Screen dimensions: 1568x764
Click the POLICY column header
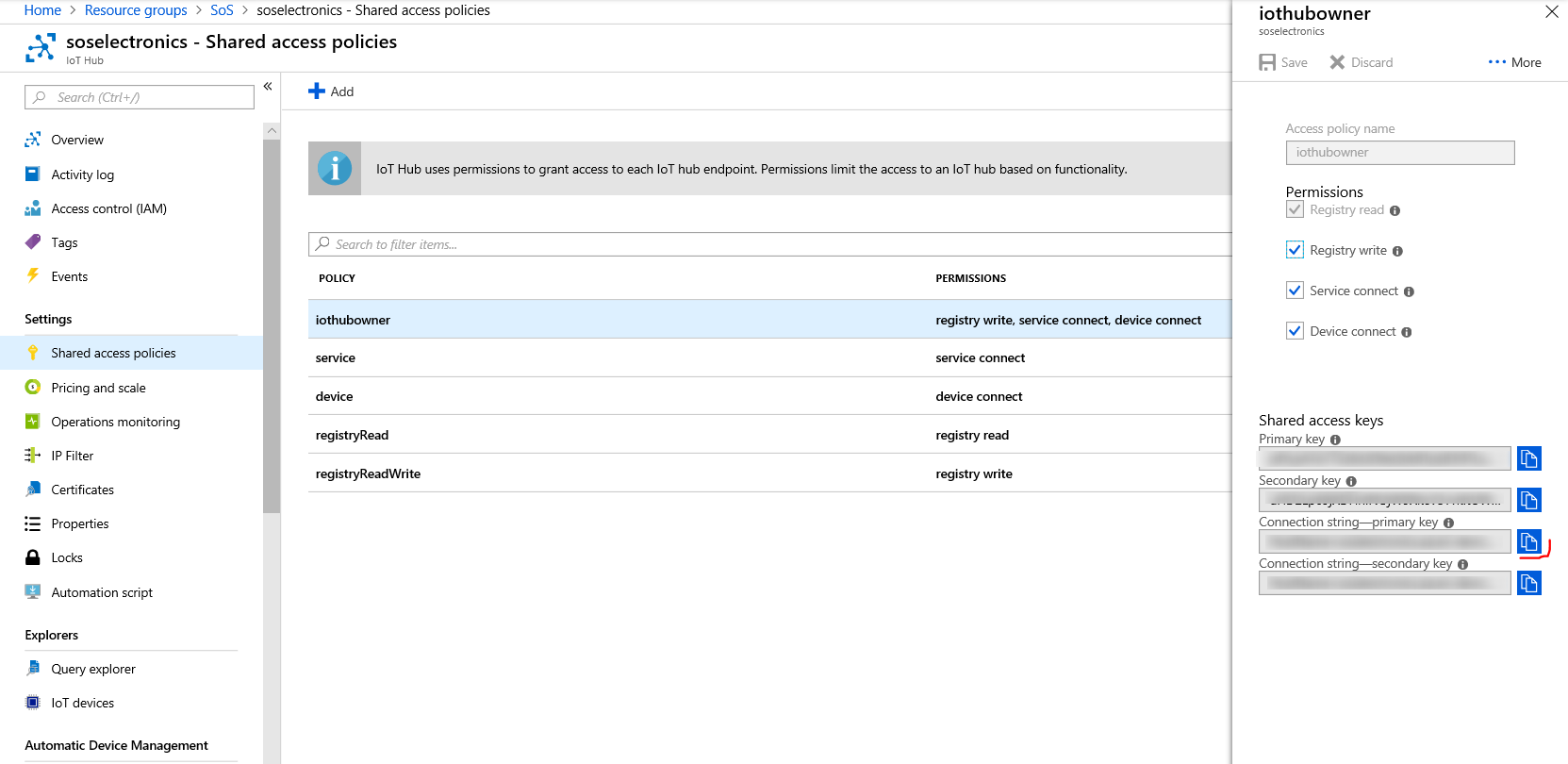click(x=337, y=278)
